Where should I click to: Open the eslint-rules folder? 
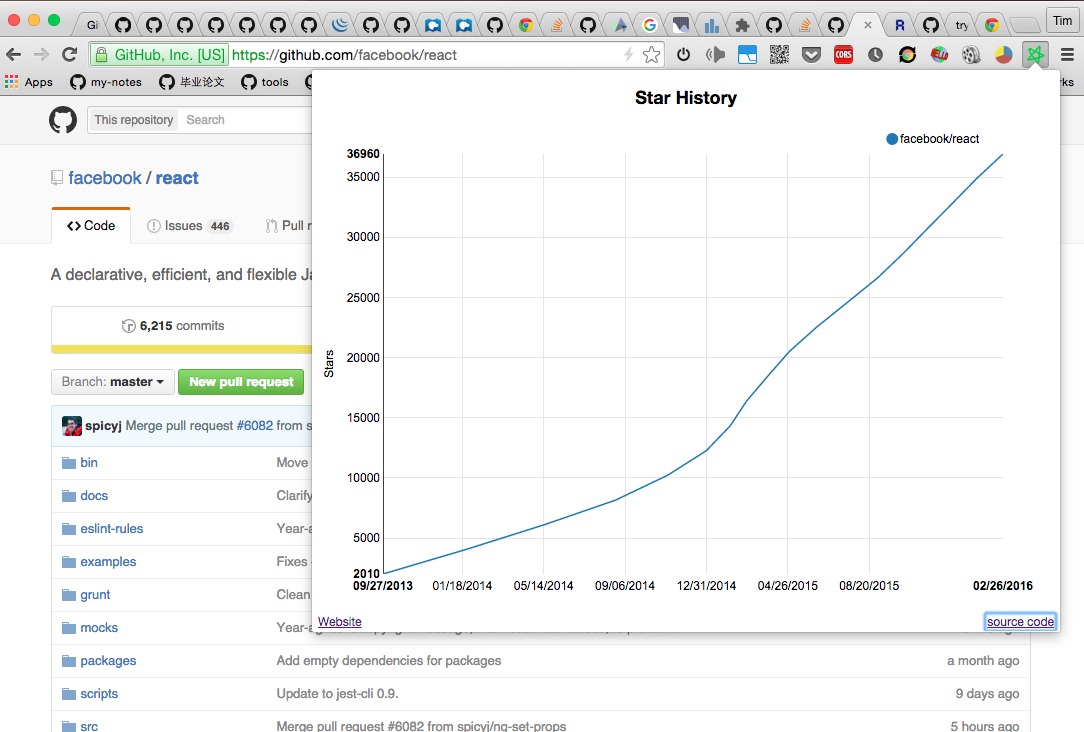[111, 529]
